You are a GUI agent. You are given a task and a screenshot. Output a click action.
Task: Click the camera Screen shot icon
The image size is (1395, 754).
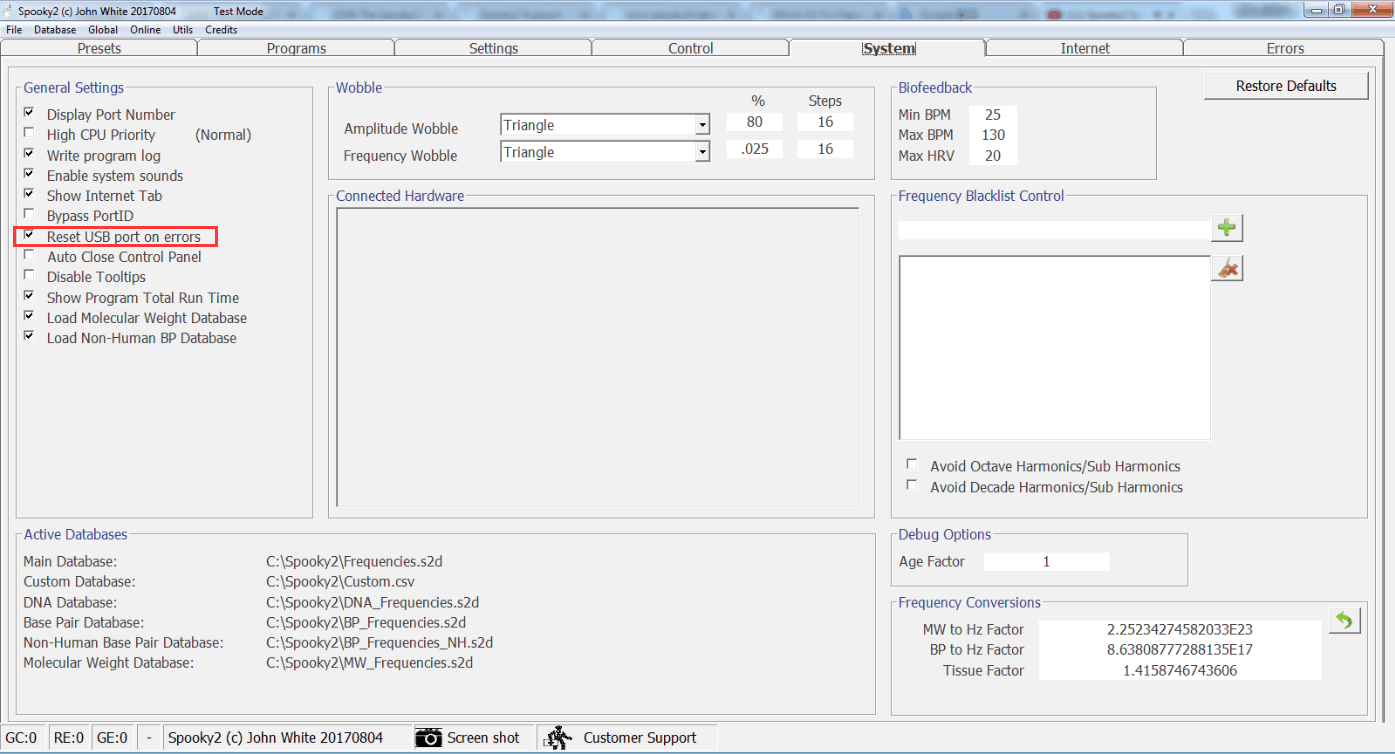(x=429, y=738)
